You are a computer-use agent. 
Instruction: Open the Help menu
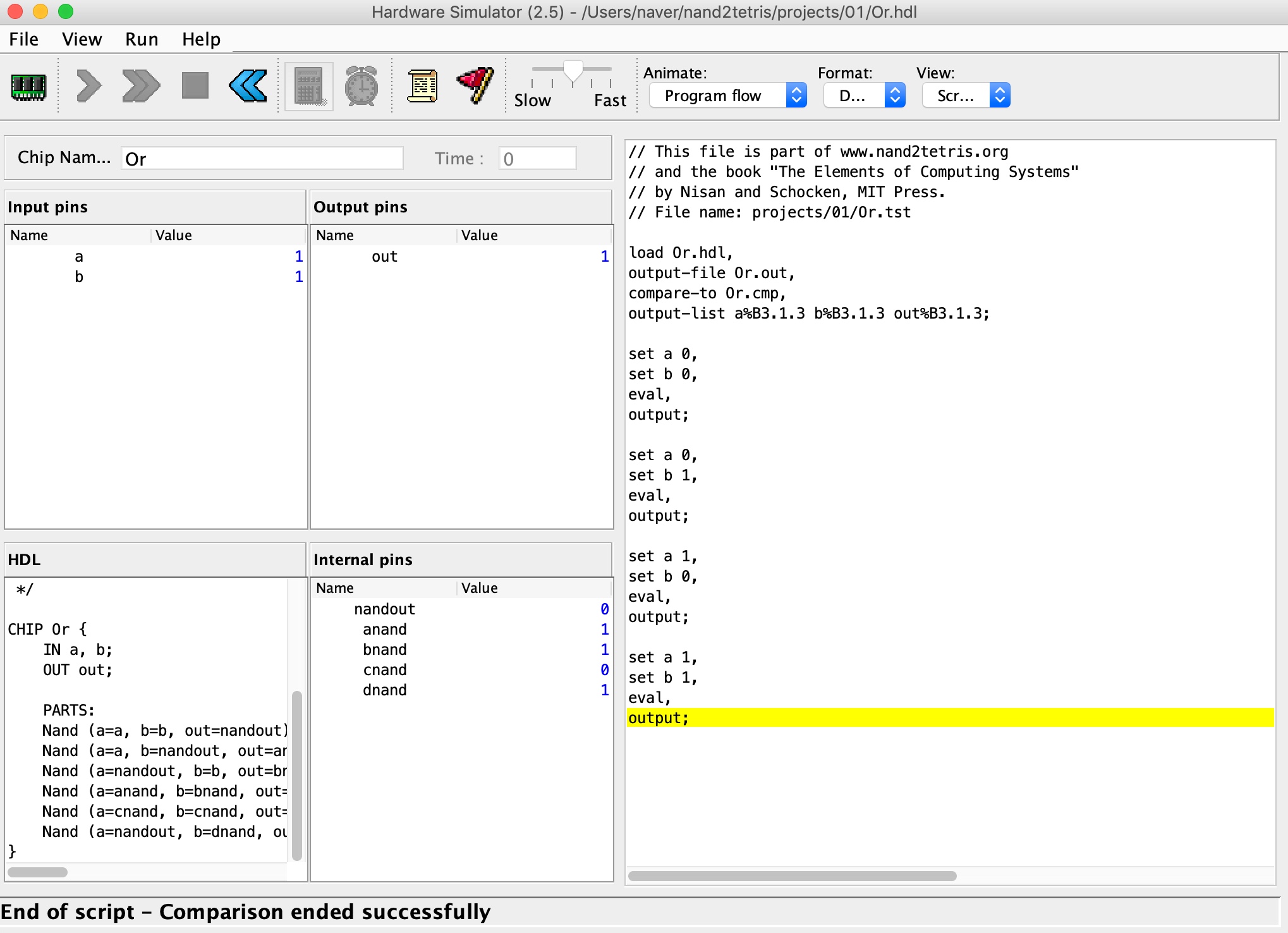coord(201,39)
